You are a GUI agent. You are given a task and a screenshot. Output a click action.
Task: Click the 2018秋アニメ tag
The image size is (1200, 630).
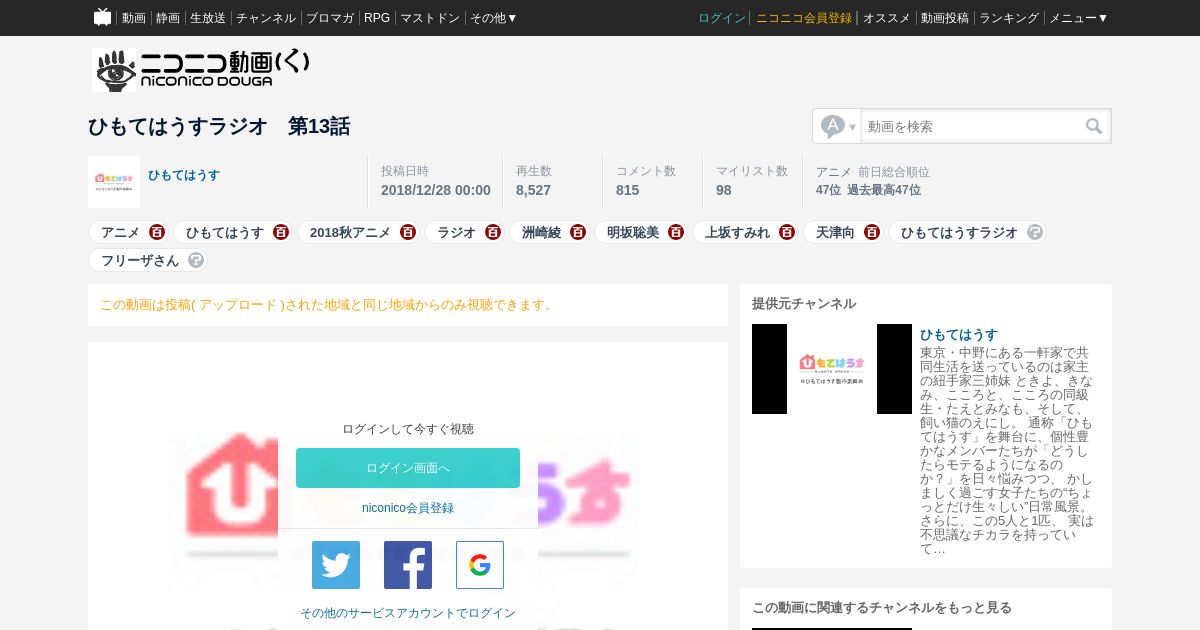(x=350, y=232)
